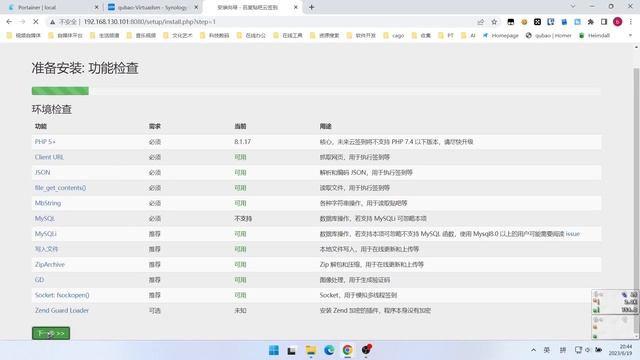
Task: Expand the first bookmark folder on the bar
Action: [x=24, y=36]
